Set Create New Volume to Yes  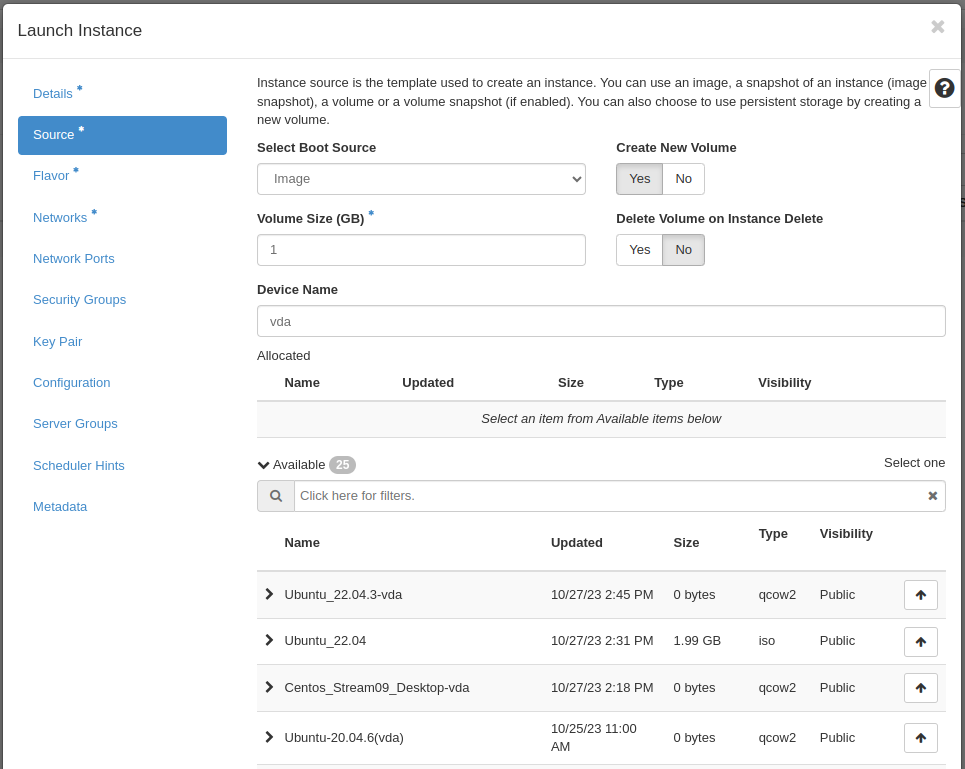[639, 179]
